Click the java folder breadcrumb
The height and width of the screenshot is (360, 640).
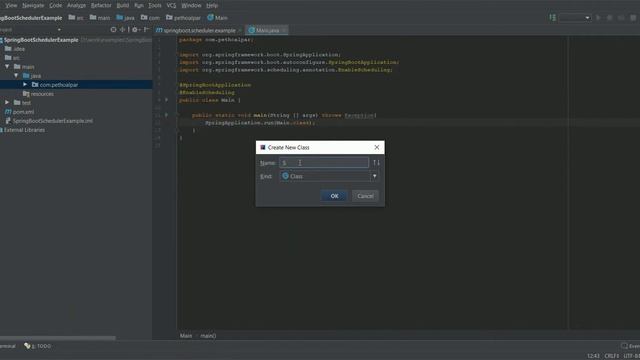(126, 18)
